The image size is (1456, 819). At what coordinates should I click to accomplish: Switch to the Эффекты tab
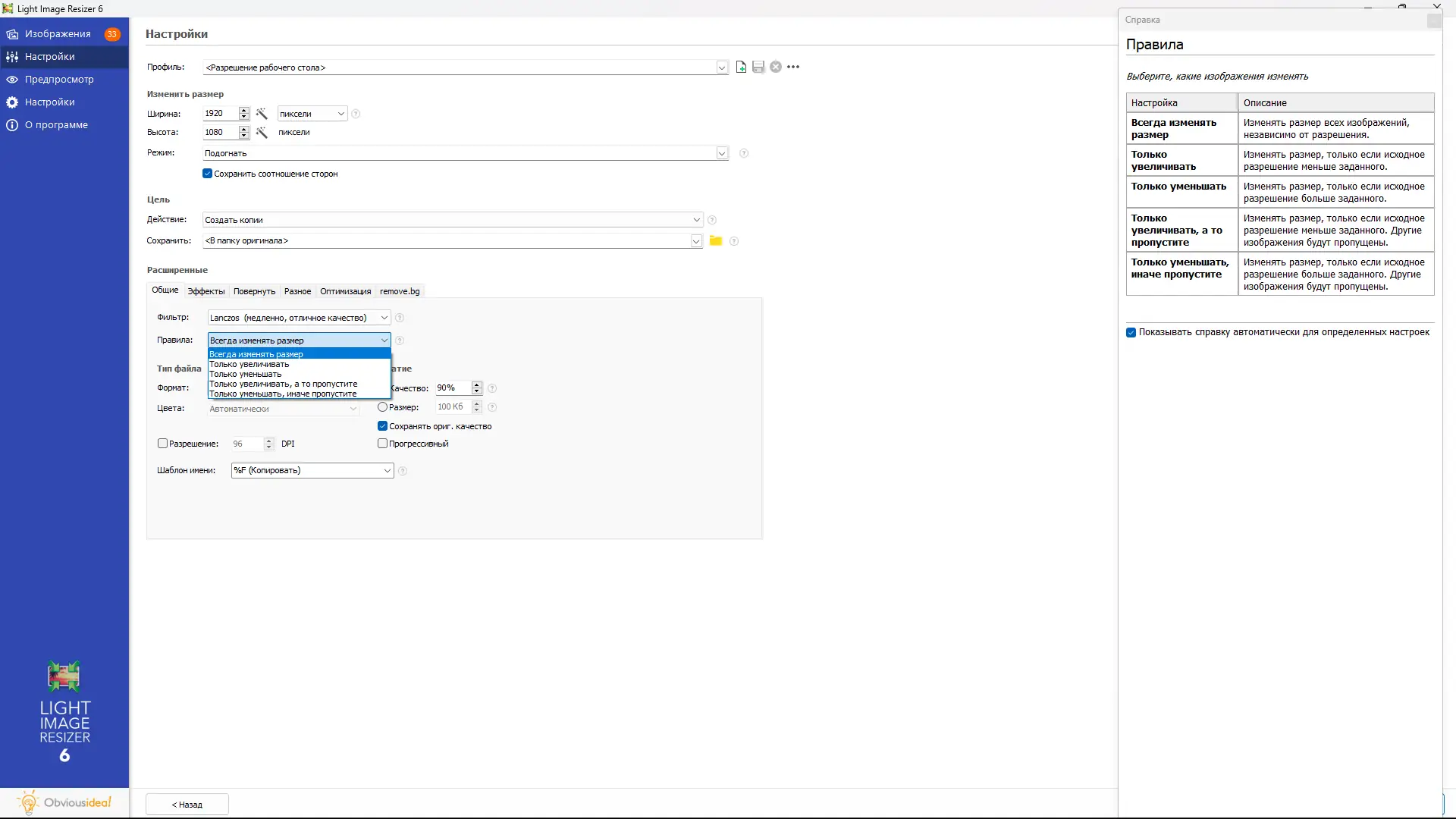(206, 291)
